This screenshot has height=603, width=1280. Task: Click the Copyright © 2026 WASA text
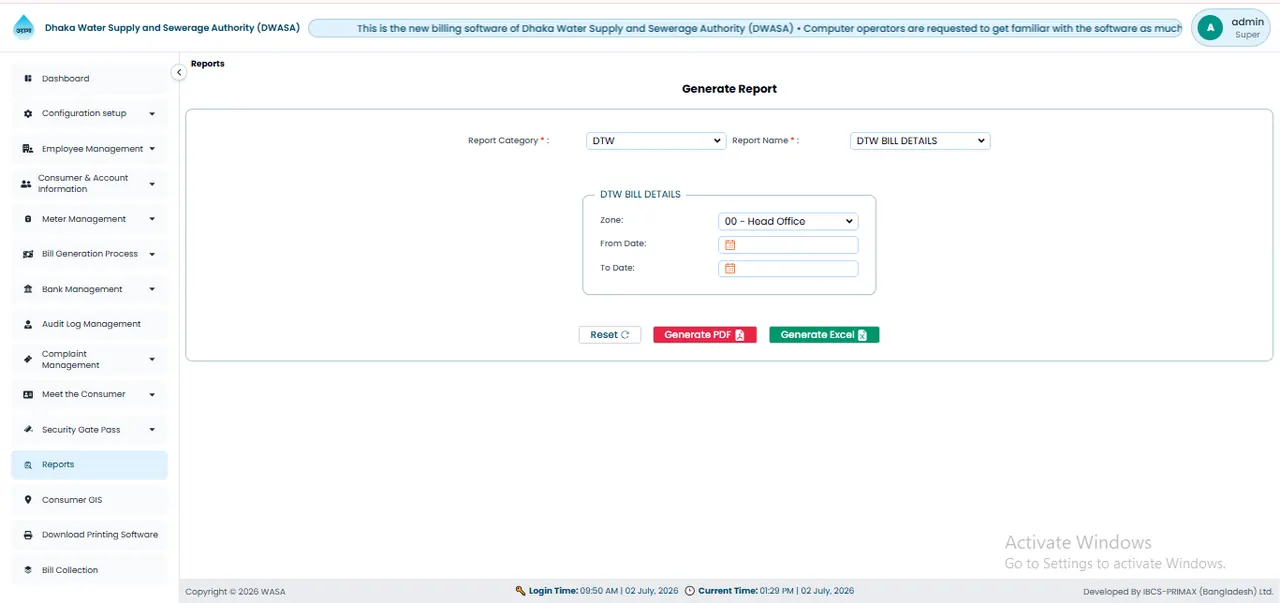coord(235,592)
